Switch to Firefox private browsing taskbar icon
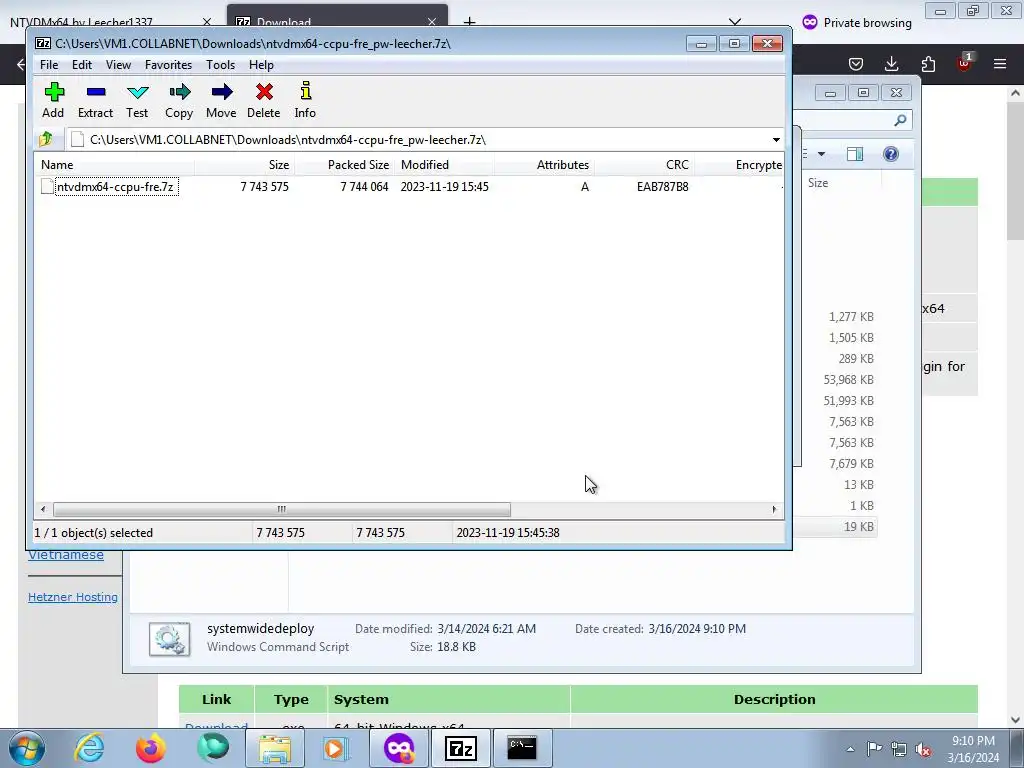Image resolution: width=1024 pixels, height=768 pixels. point(399,748)
